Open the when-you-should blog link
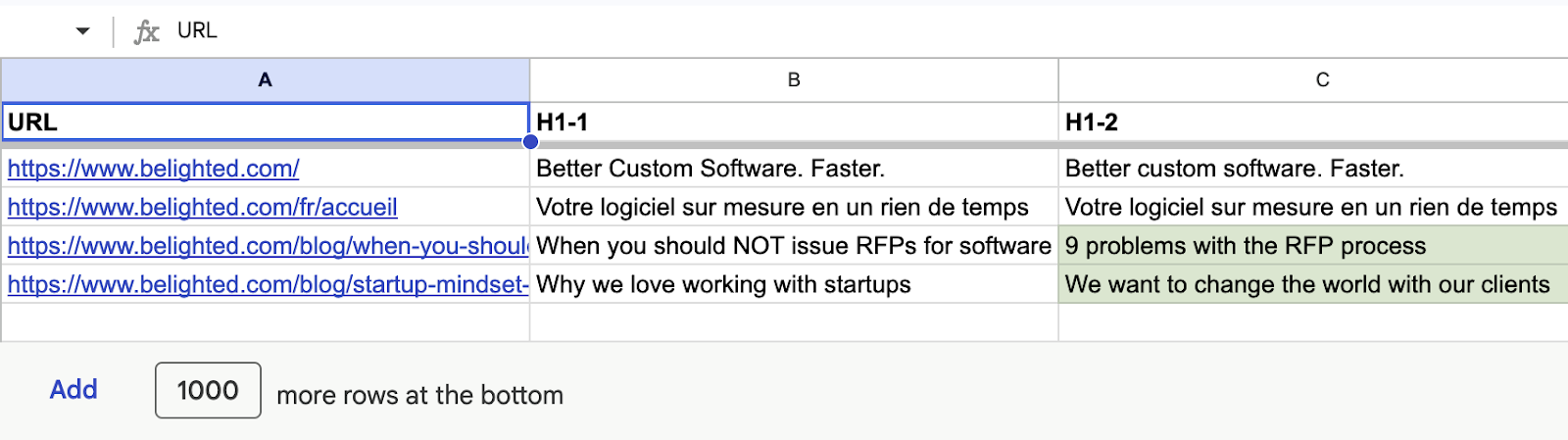The width and height of the screenshot is (1568, 440). [x=267, y=246]
